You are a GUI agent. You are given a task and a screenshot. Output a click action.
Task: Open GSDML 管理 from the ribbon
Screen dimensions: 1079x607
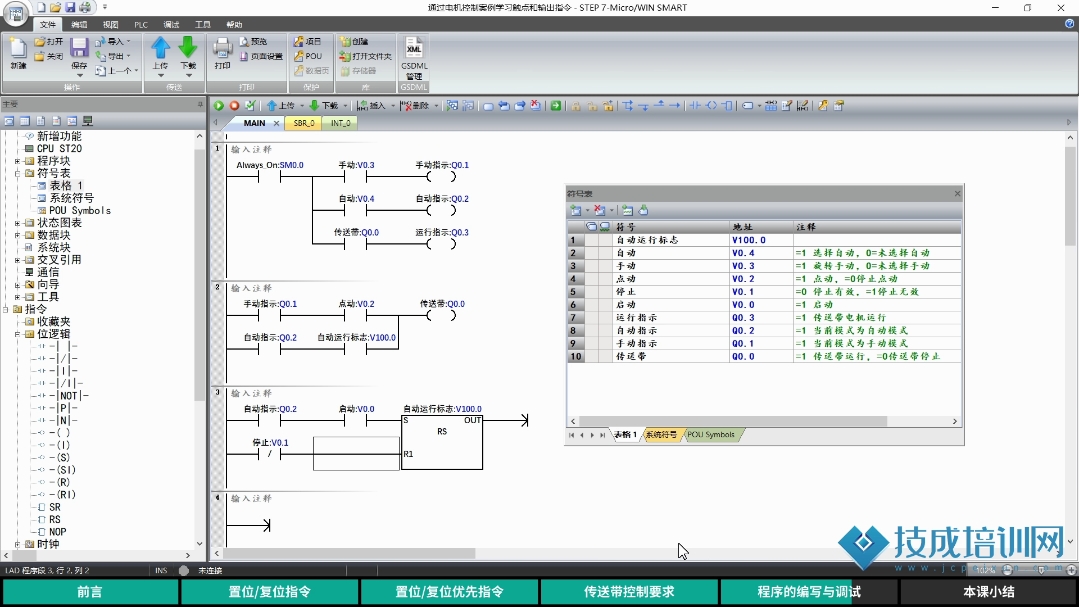(x=414, y=58)
